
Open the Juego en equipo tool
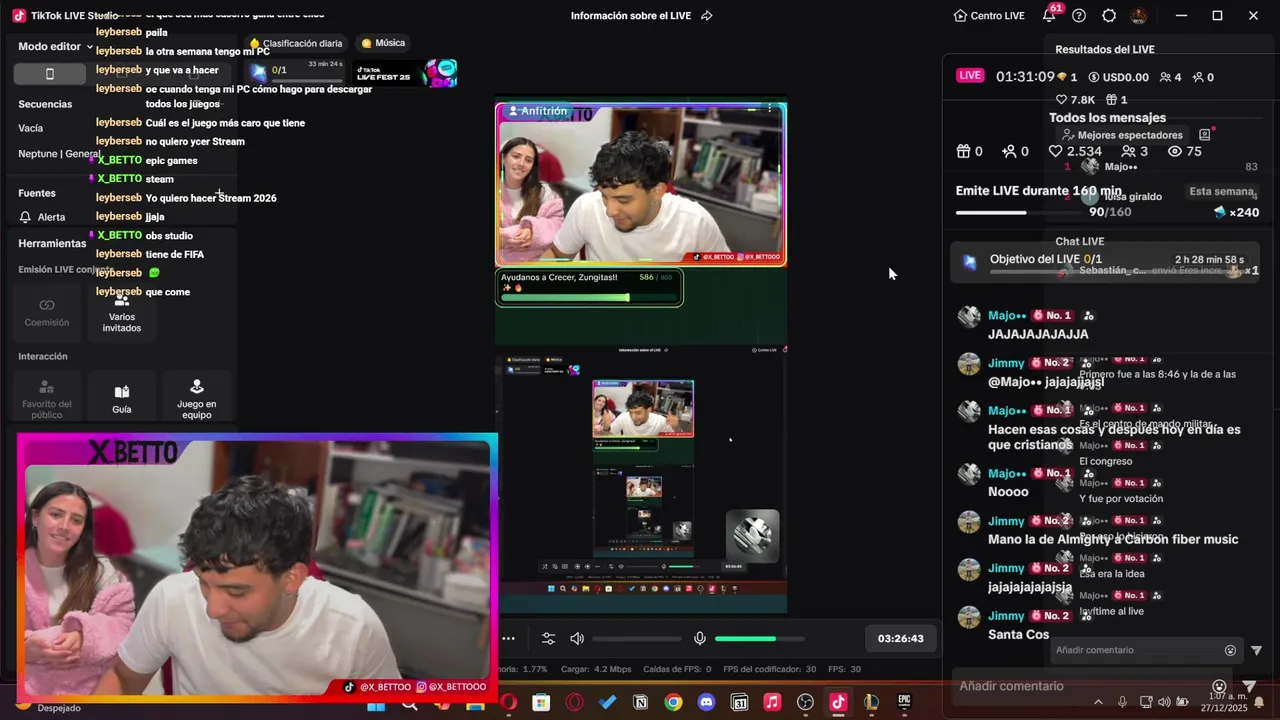(x=196, y=398)
